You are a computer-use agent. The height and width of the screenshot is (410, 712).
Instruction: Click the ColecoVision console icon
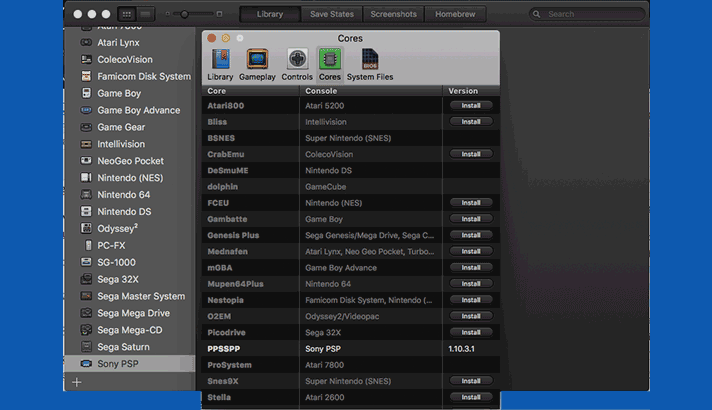pyautogui.click(x=86, y=59)
